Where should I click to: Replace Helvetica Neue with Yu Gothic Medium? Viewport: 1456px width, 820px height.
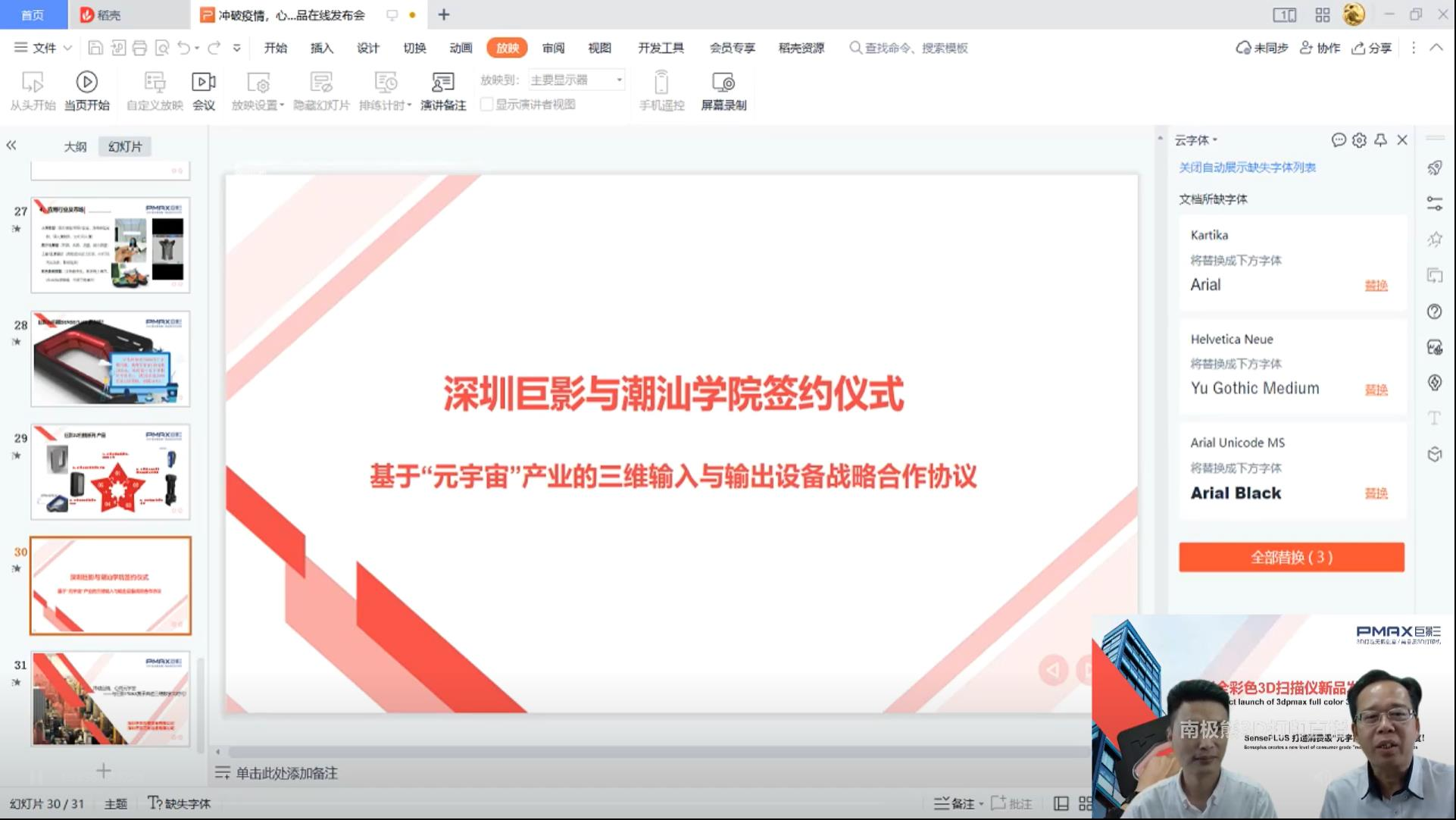coord(1376,390)
